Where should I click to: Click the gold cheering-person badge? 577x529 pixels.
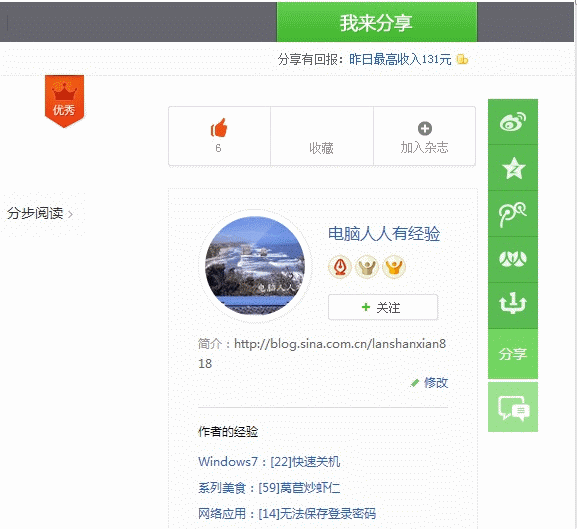394,267
